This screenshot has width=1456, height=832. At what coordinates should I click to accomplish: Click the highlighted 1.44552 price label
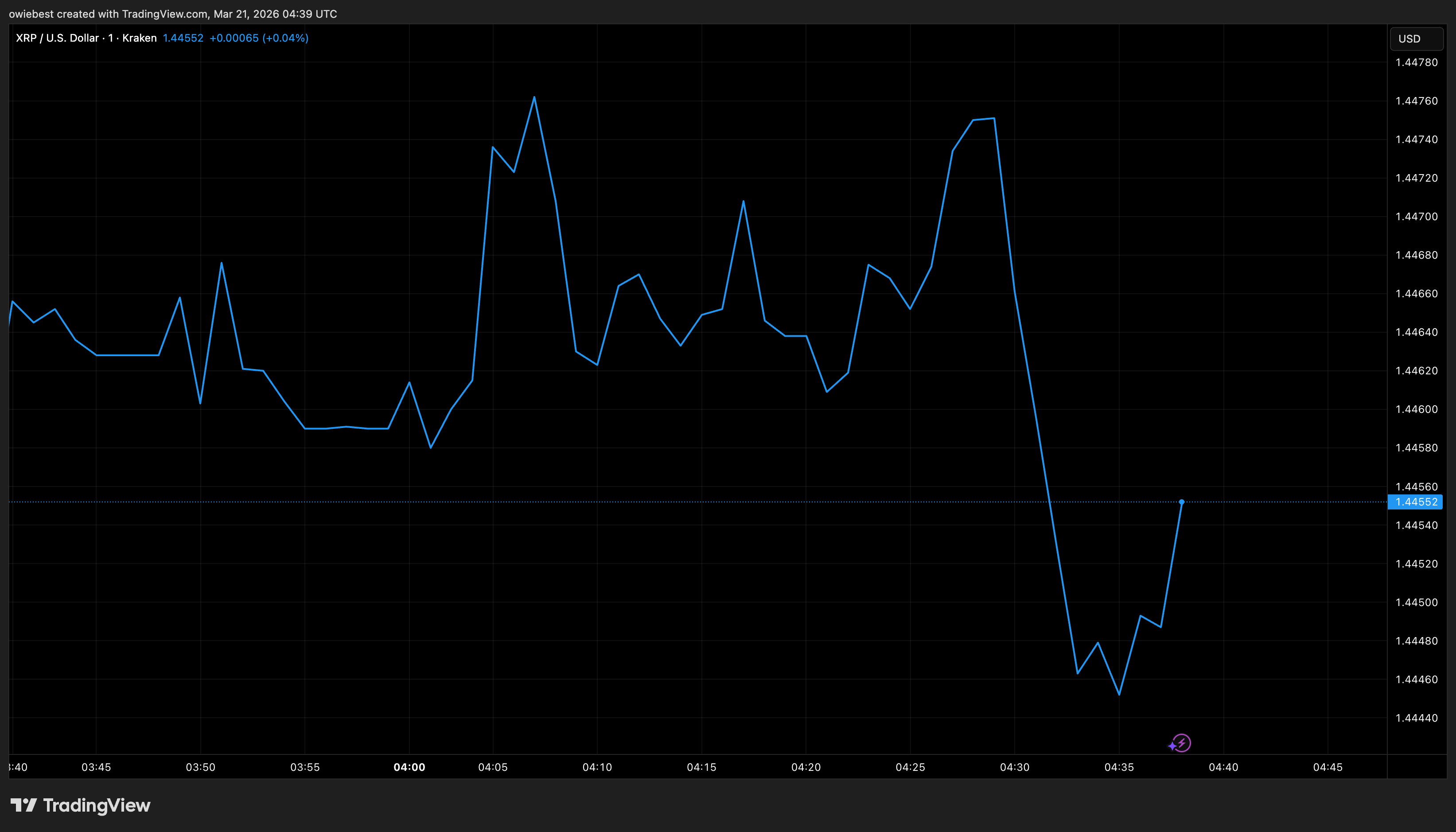1416,502
